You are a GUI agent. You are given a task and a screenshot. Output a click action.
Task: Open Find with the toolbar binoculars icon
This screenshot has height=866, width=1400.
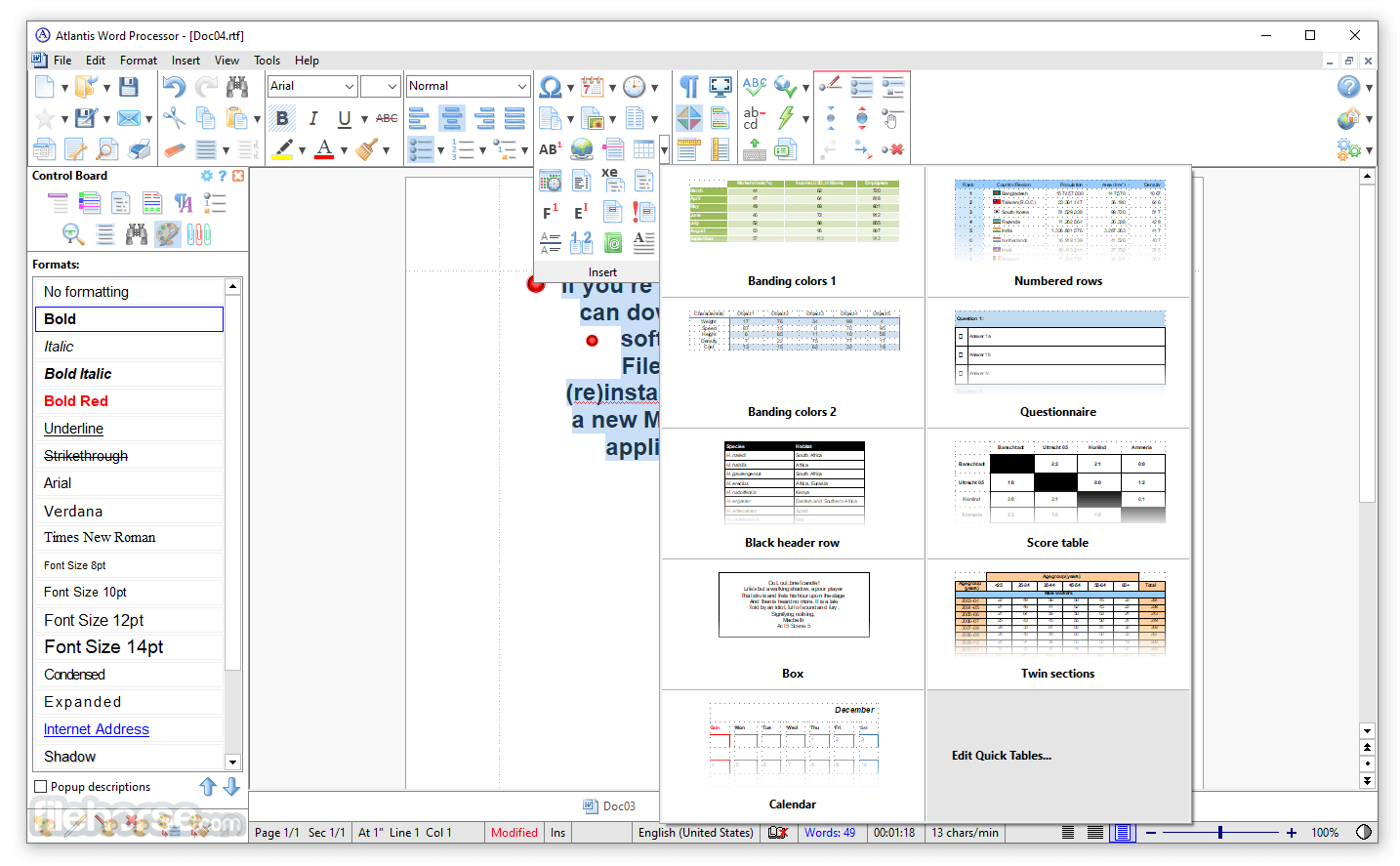click(237, 86)
